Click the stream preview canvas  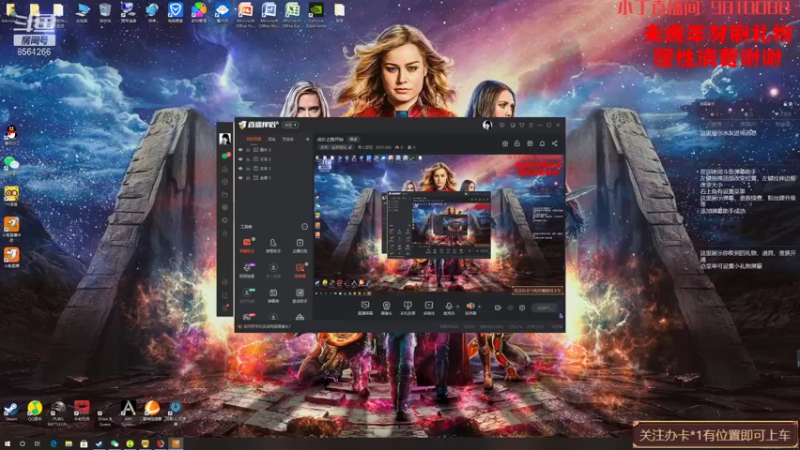(439, 224)
